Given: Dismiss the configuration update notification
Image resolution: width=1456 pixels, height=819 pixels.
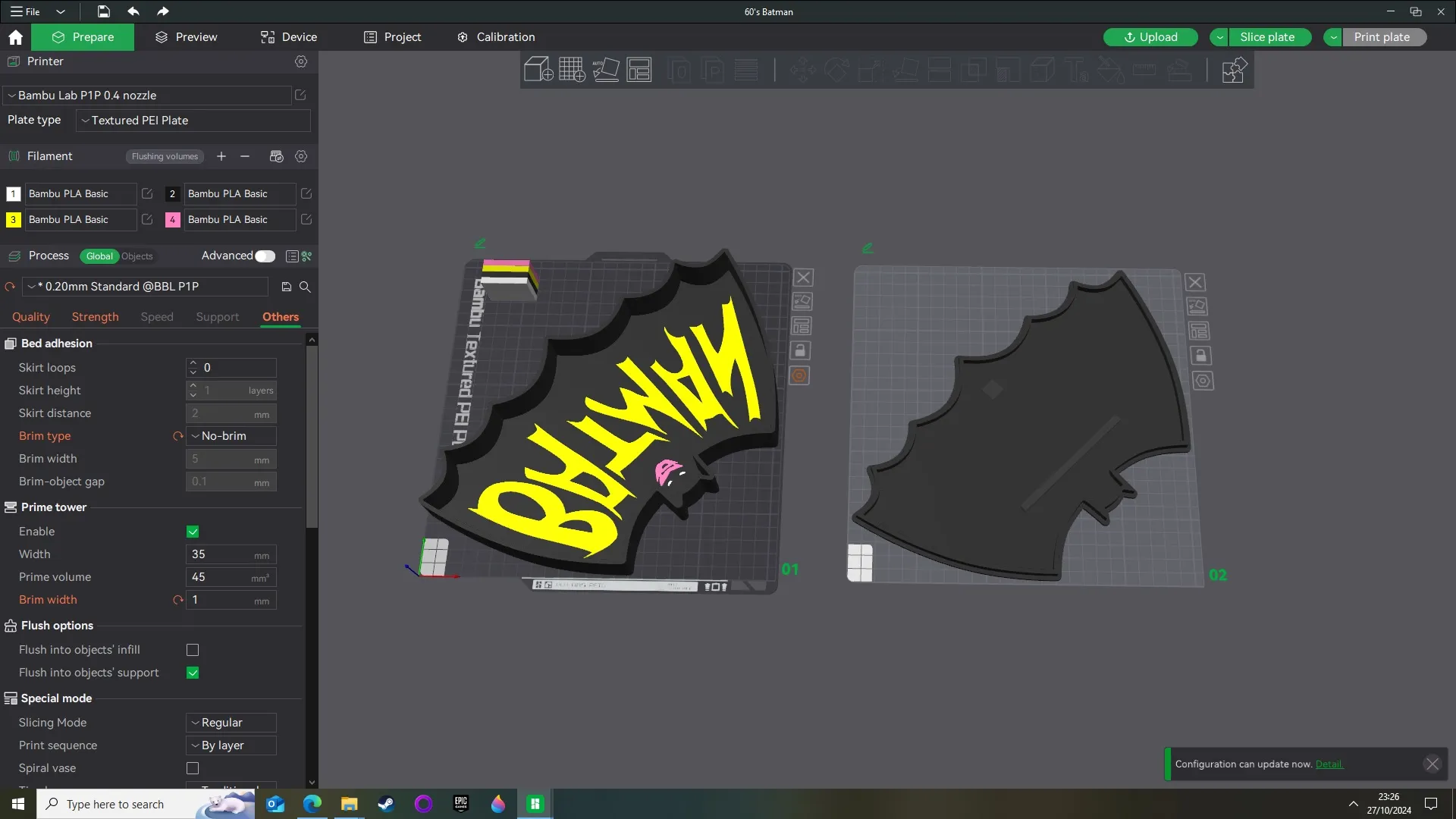Looking at the screenshot, I should point(1432,764).
